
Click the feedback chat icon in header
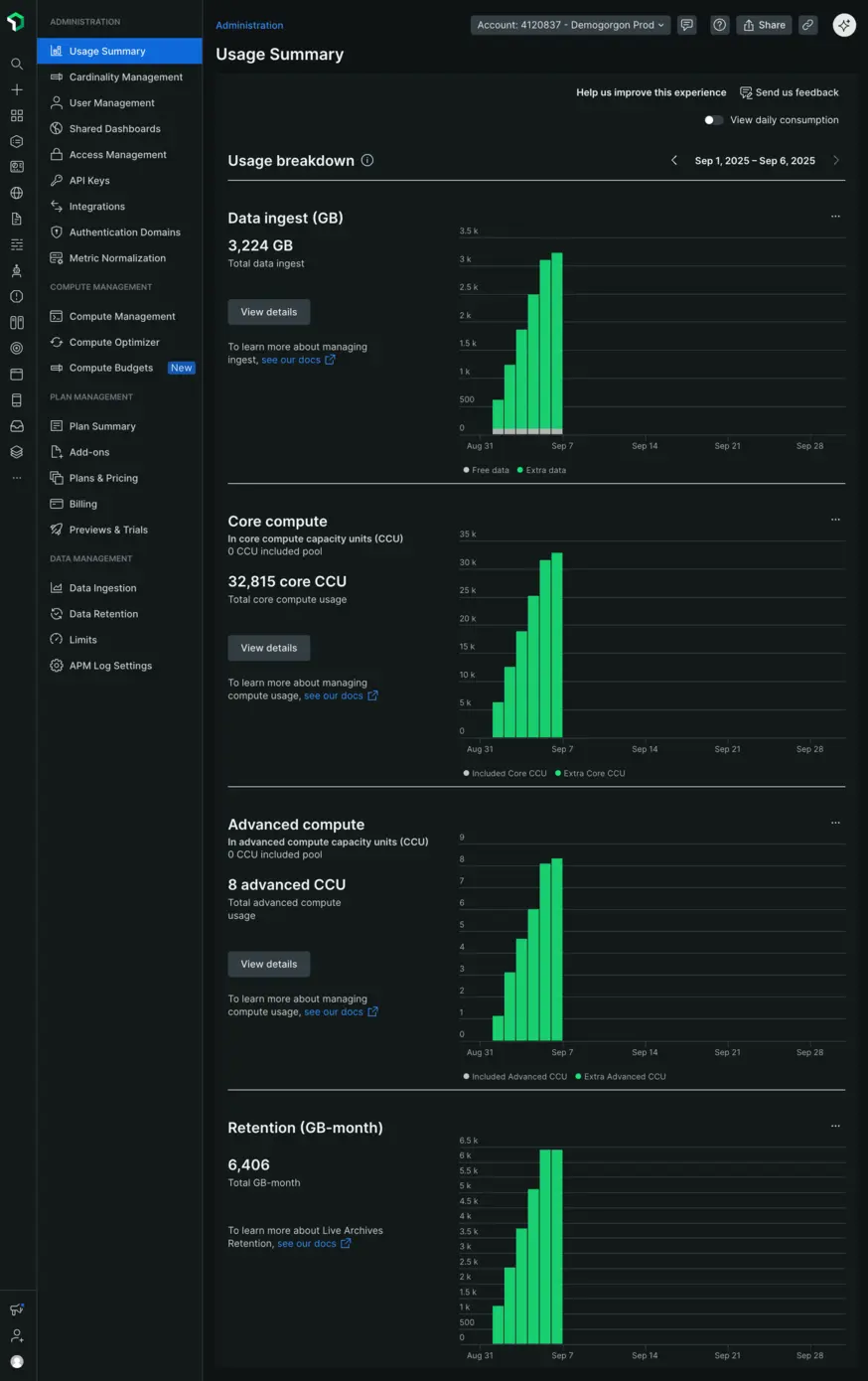[x=687, y=25]
